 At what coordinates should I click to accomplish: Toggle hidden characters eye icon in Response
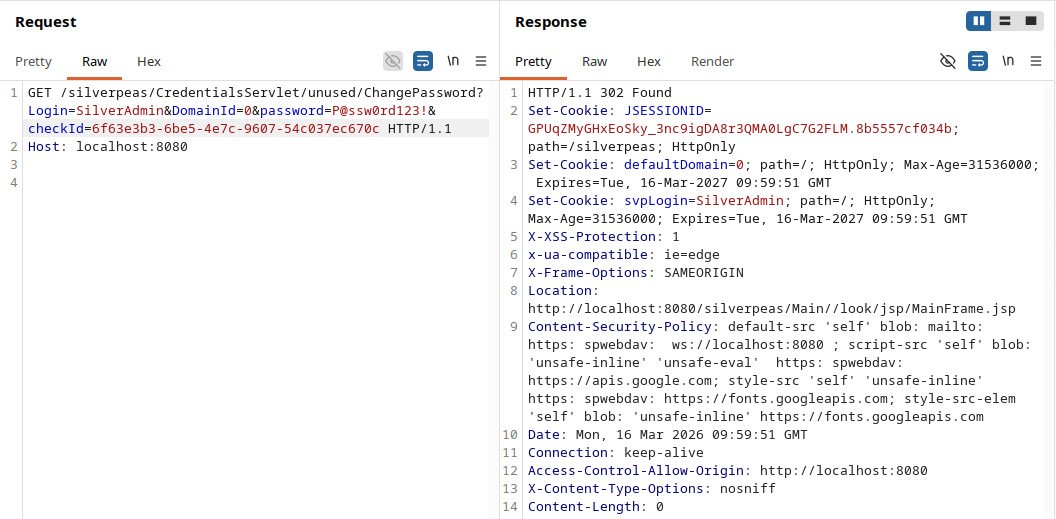click(948, 61)
